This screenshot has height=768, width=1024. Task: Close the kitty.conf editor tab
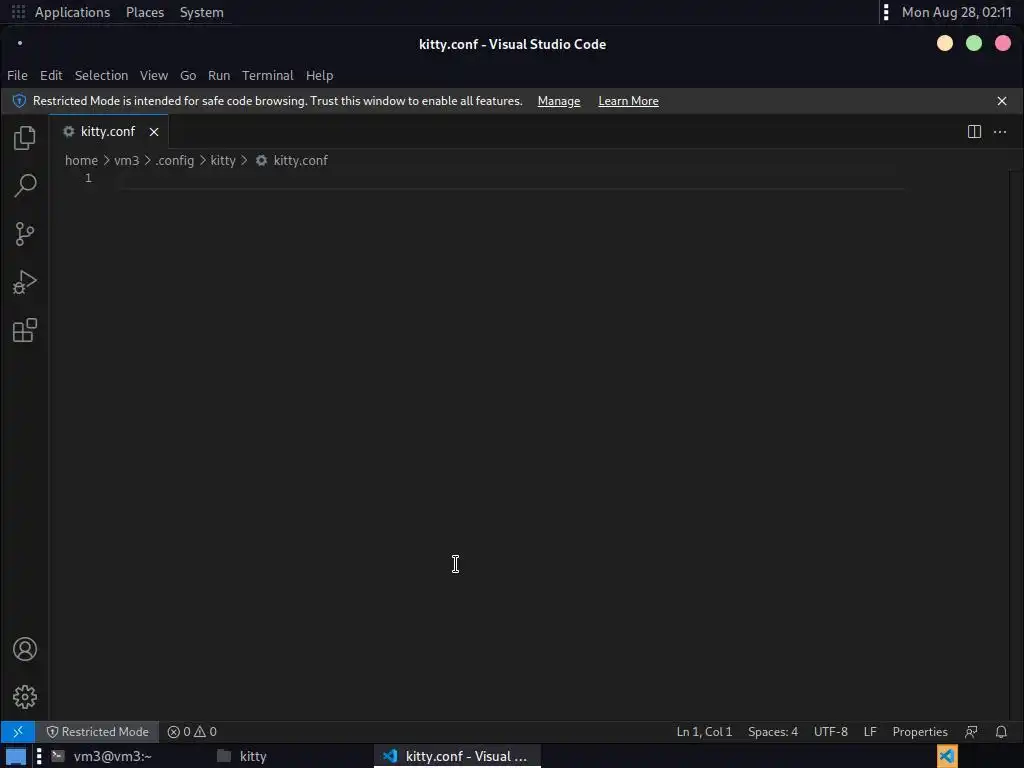click(154, 132)
